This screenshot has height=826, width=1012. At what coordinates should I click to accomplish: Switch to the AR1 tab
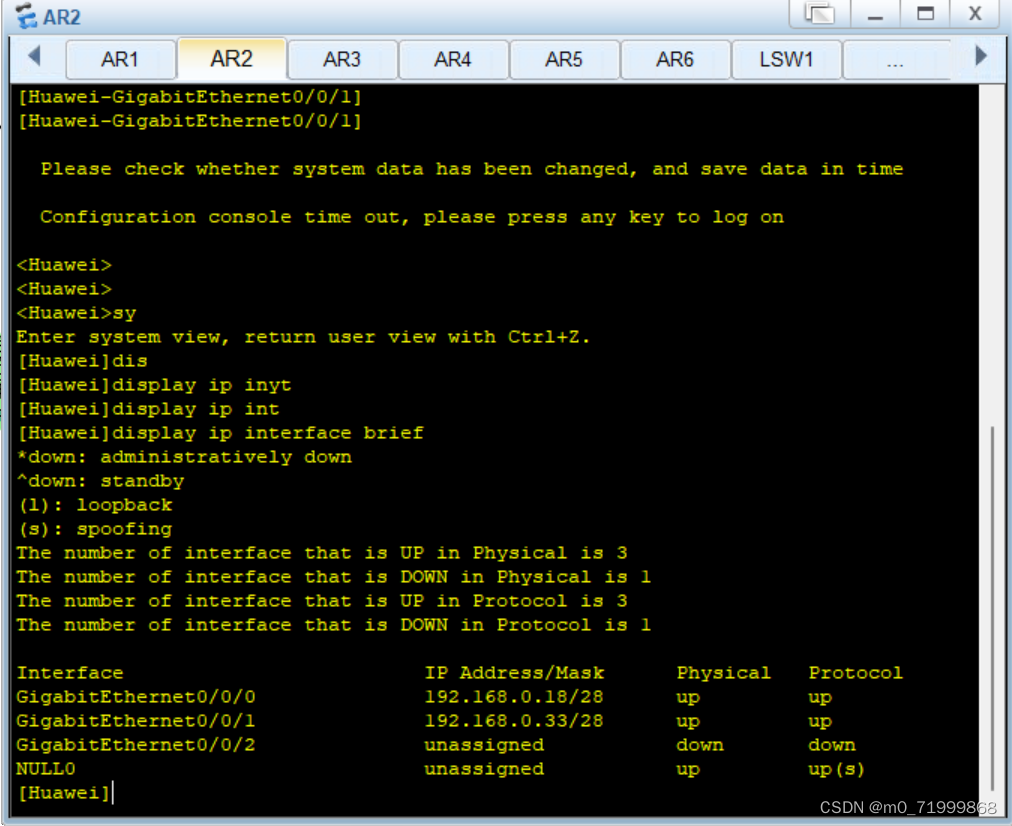tap(121, 59)
